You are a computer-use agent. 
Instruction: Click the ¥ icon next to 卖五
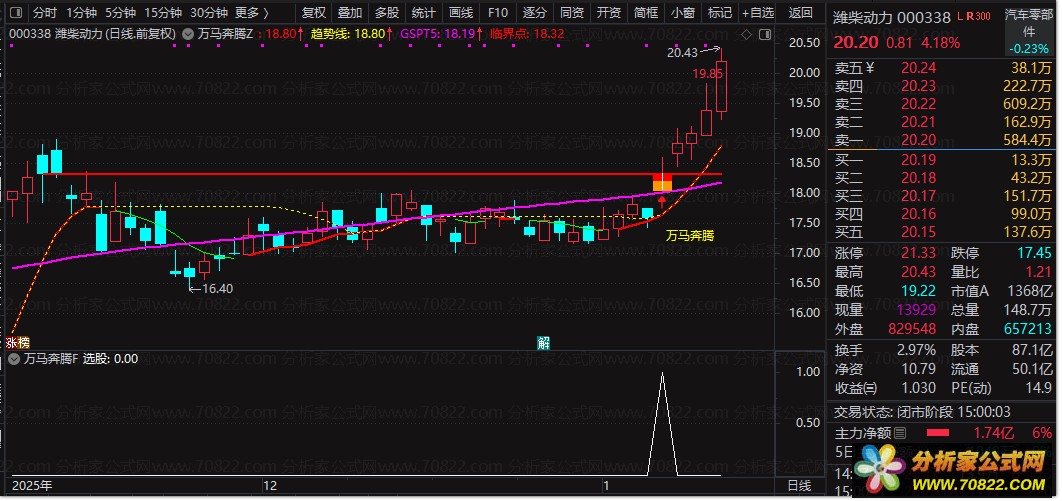click(871, 67)
